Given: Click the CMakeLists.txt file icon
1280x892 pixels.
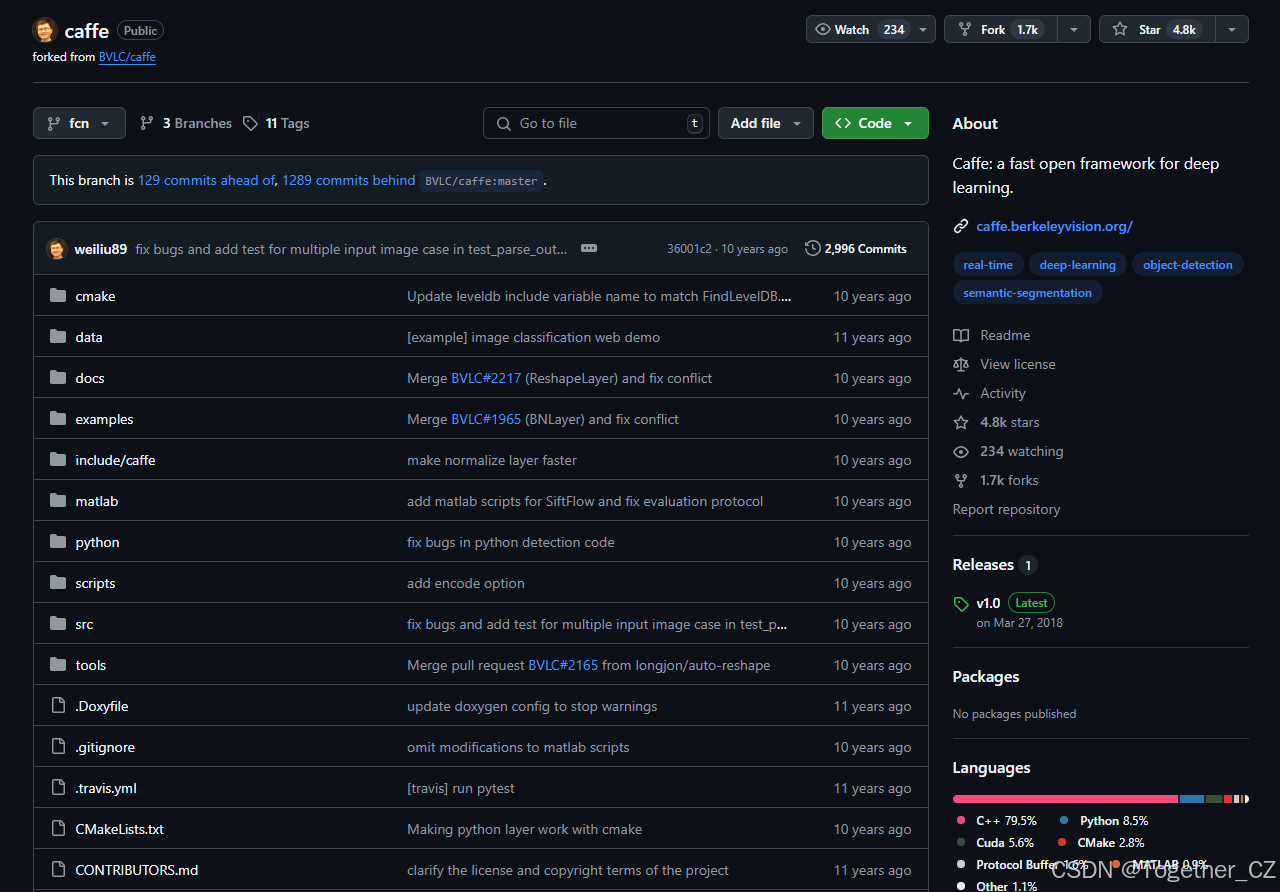Looking at the screenshot, I should point(58,829).
